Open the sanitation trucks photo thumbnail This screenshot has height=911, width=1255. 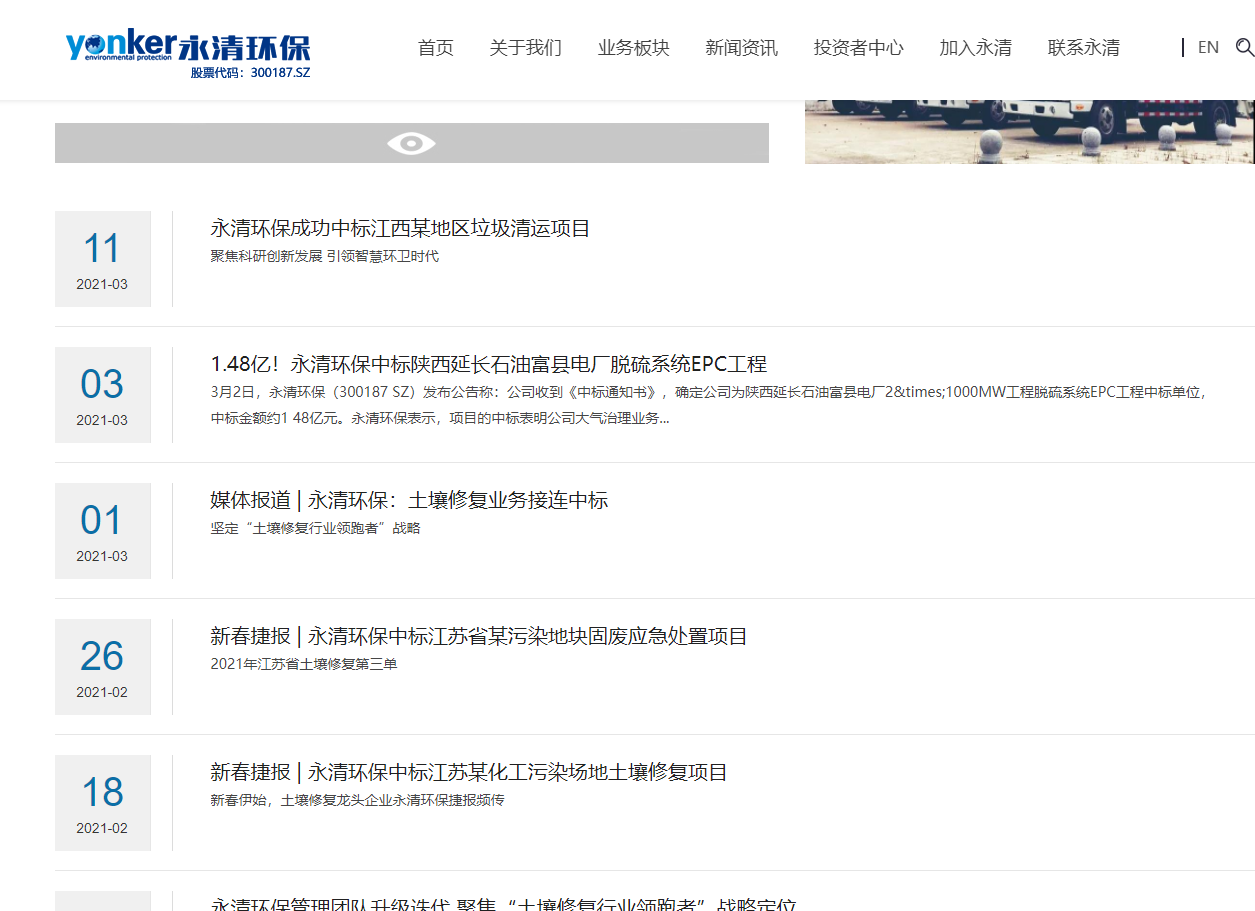pos(1029,131)
